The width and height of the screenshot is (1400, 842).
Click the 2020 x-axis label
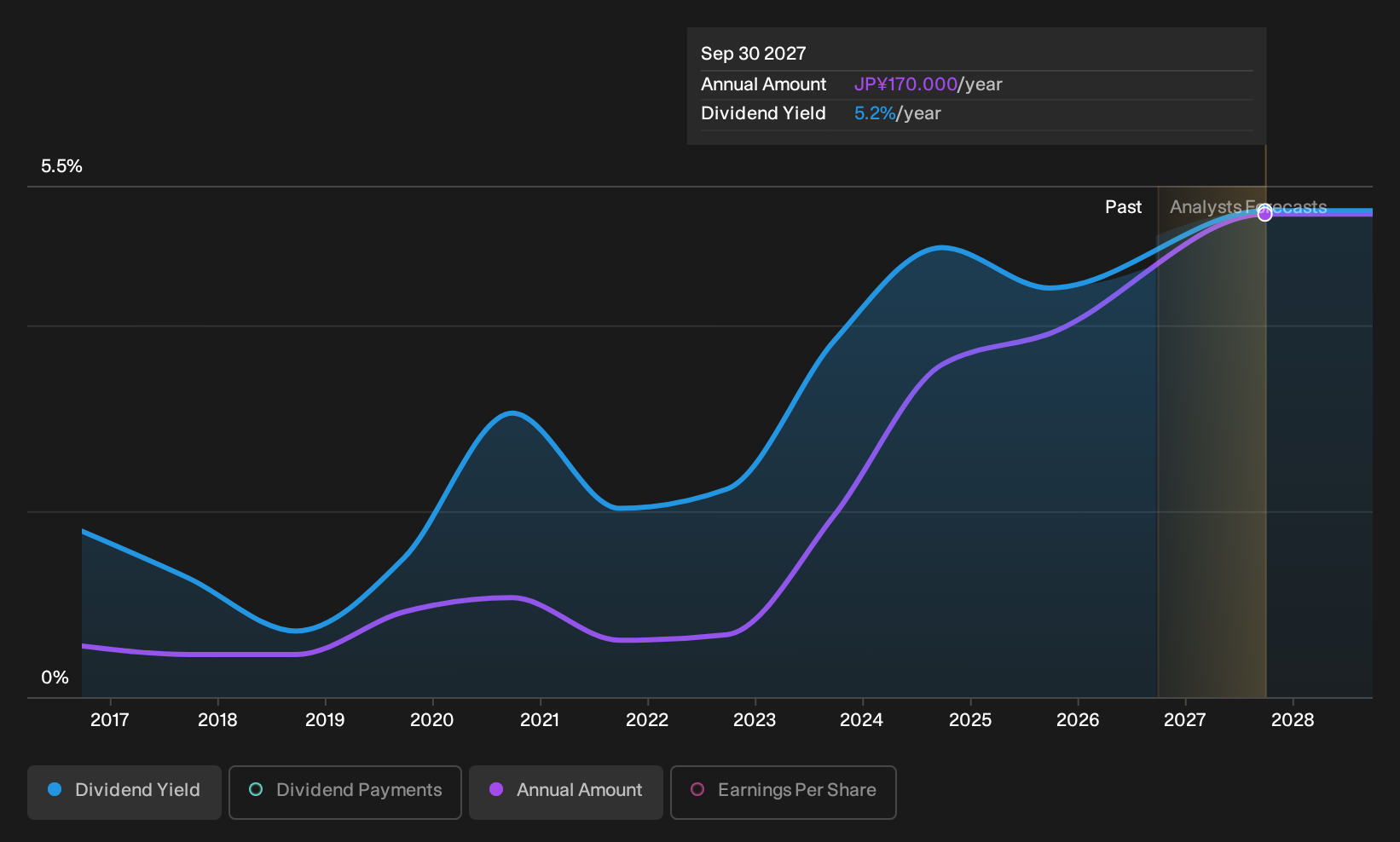(x=432, y=720)
